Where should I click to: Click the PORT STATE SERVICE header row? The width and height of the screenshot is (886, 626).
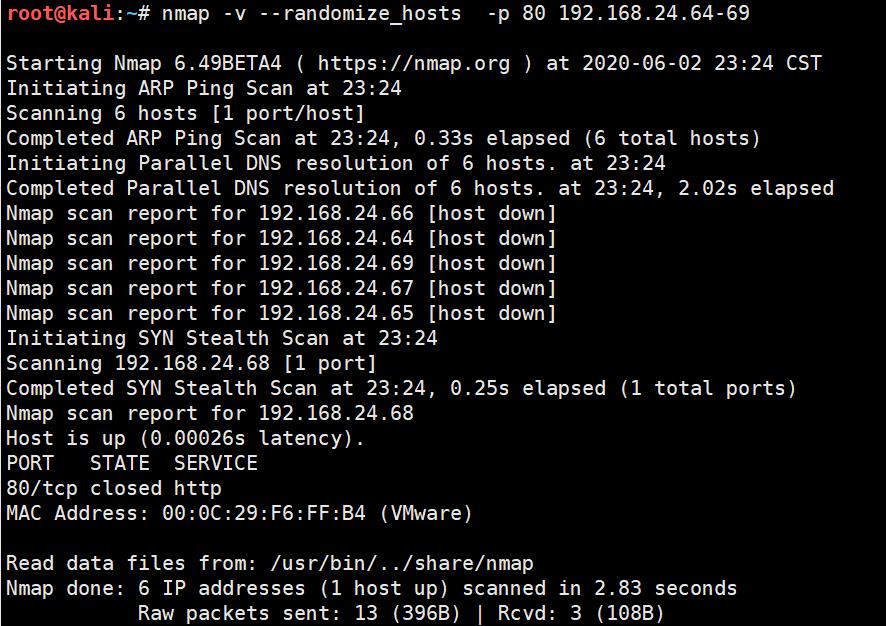[x=132, y=463]
